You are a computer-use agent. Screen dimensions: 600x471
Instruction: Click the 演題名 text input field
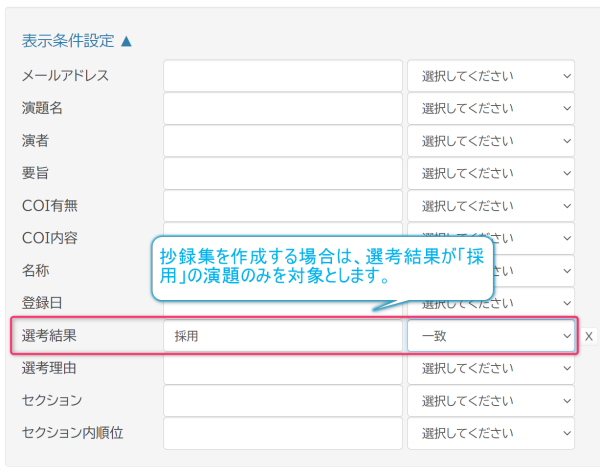(283, 108)
